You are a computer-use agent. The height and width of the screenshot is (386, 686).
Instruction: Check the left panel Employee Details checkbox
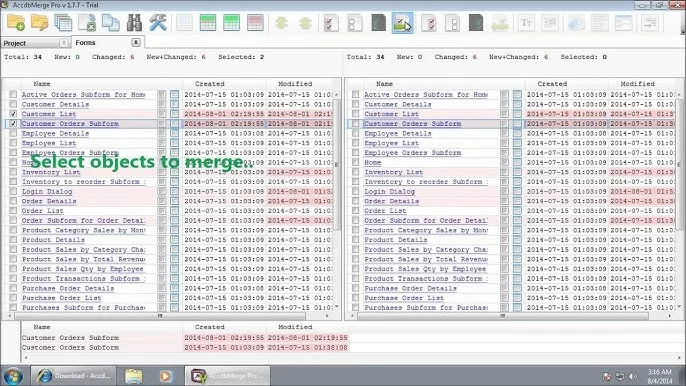click(x=13, y=133)
